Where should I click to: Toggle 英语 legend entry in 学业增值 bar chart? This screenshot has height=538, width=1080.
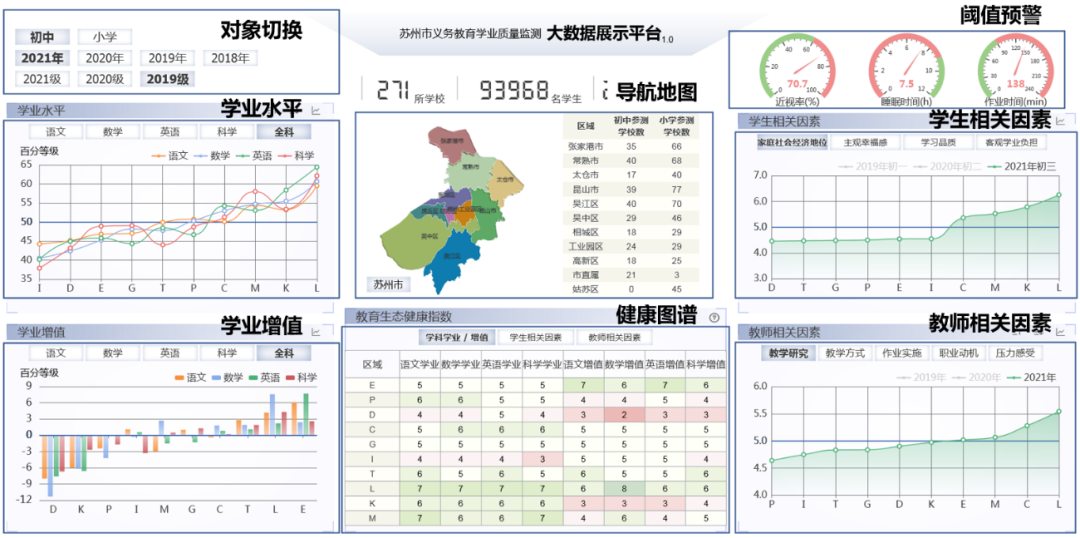pos(266,377)
